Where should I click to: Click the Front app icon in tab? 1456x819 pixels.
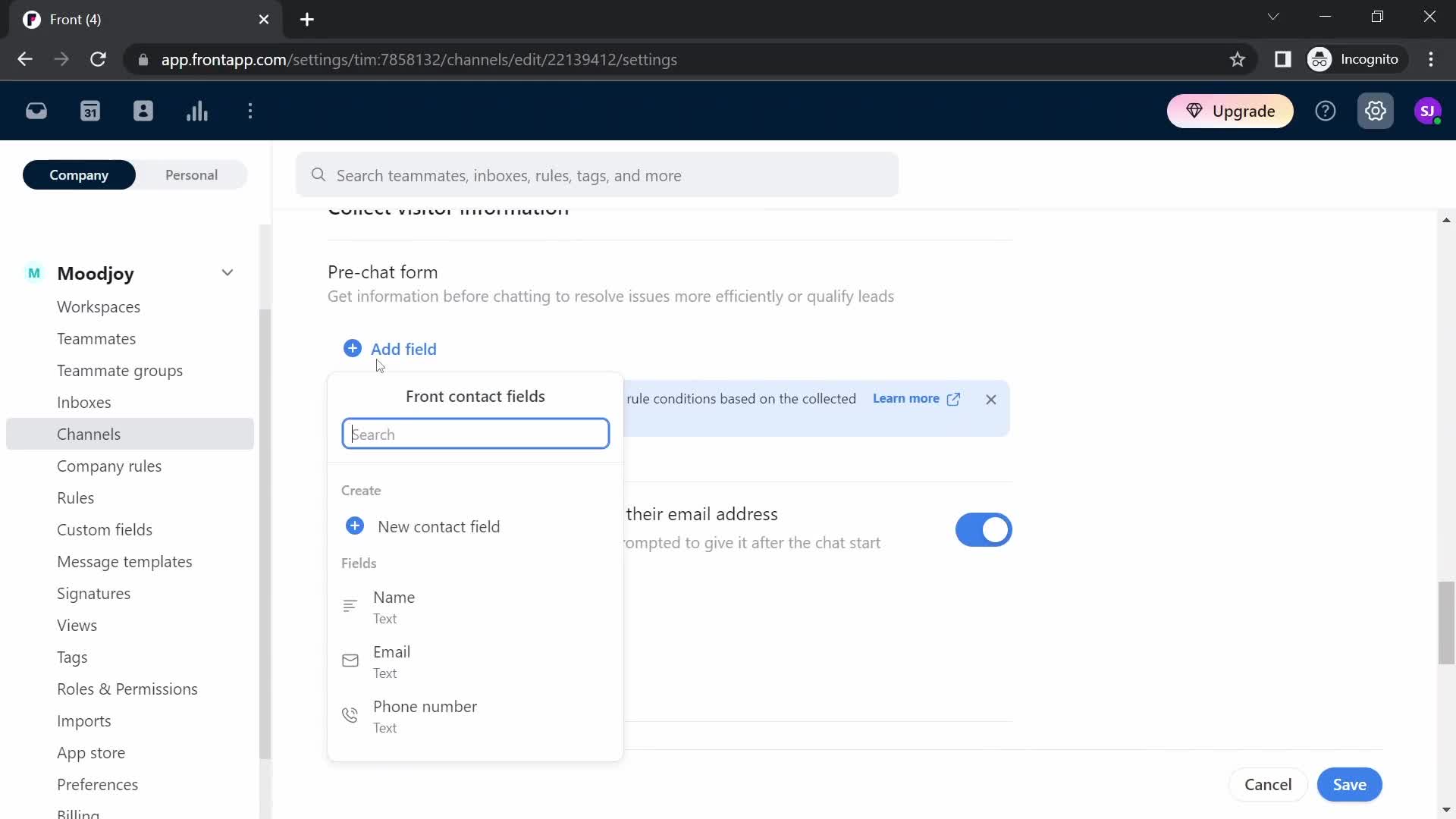coord(31,19)
